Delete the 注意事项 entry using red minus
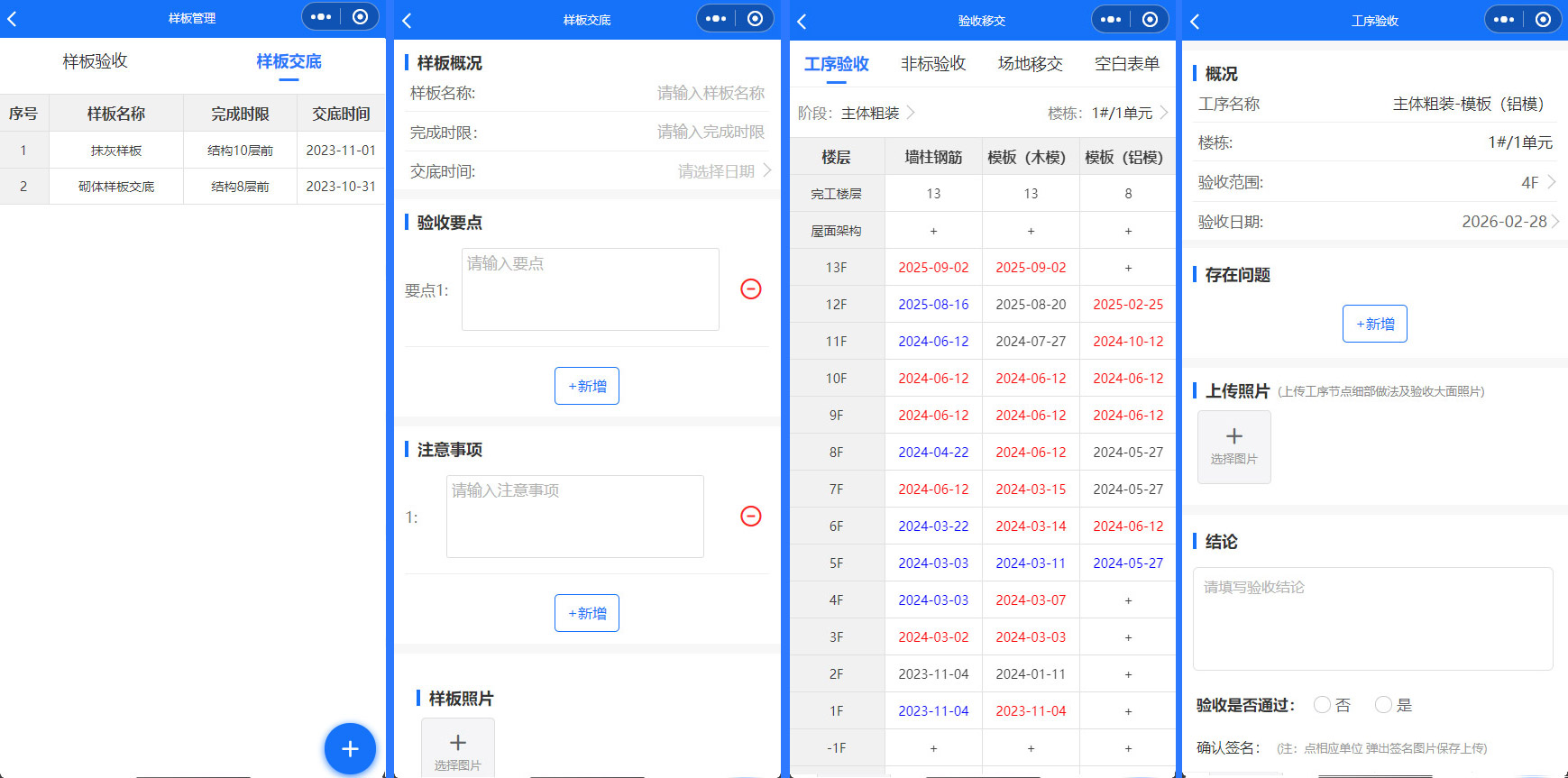This screenshot has width=1568, height=778. (x=750, y=516)
